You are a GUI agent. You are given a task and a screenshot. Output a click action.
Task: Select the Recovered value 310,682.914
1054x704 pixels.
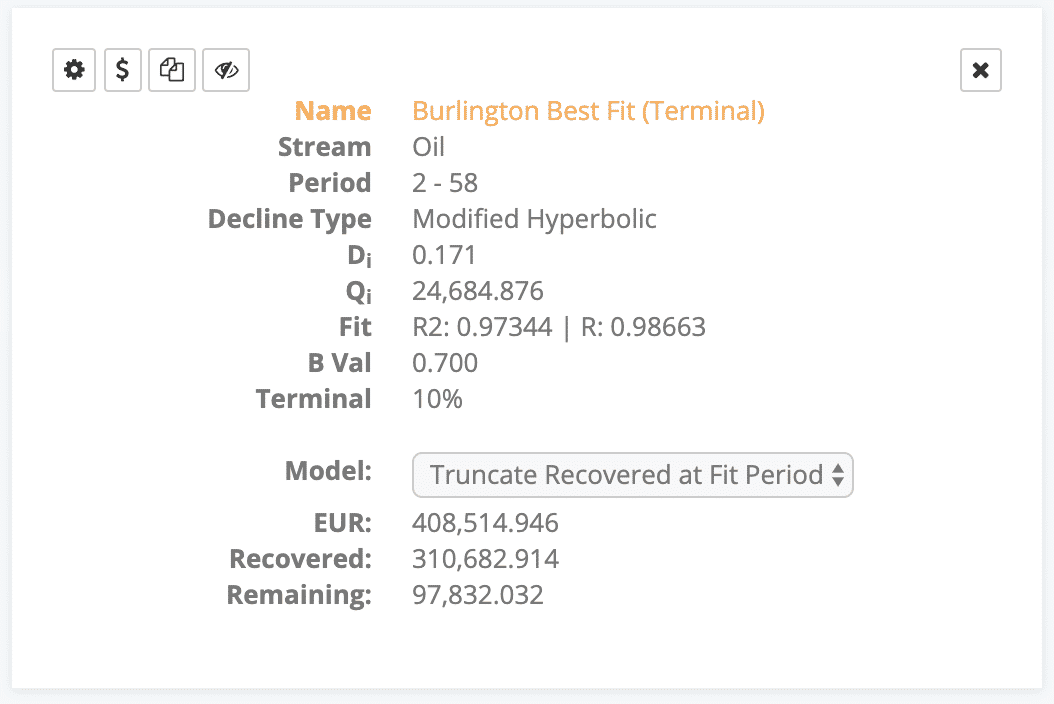coord(485,559)
